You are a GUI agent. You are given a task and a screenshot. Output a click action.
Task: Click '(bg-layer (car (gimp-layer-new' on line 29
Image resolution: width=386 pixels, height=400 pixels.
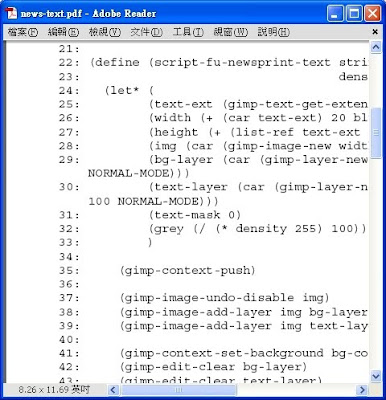coord(258,160)
